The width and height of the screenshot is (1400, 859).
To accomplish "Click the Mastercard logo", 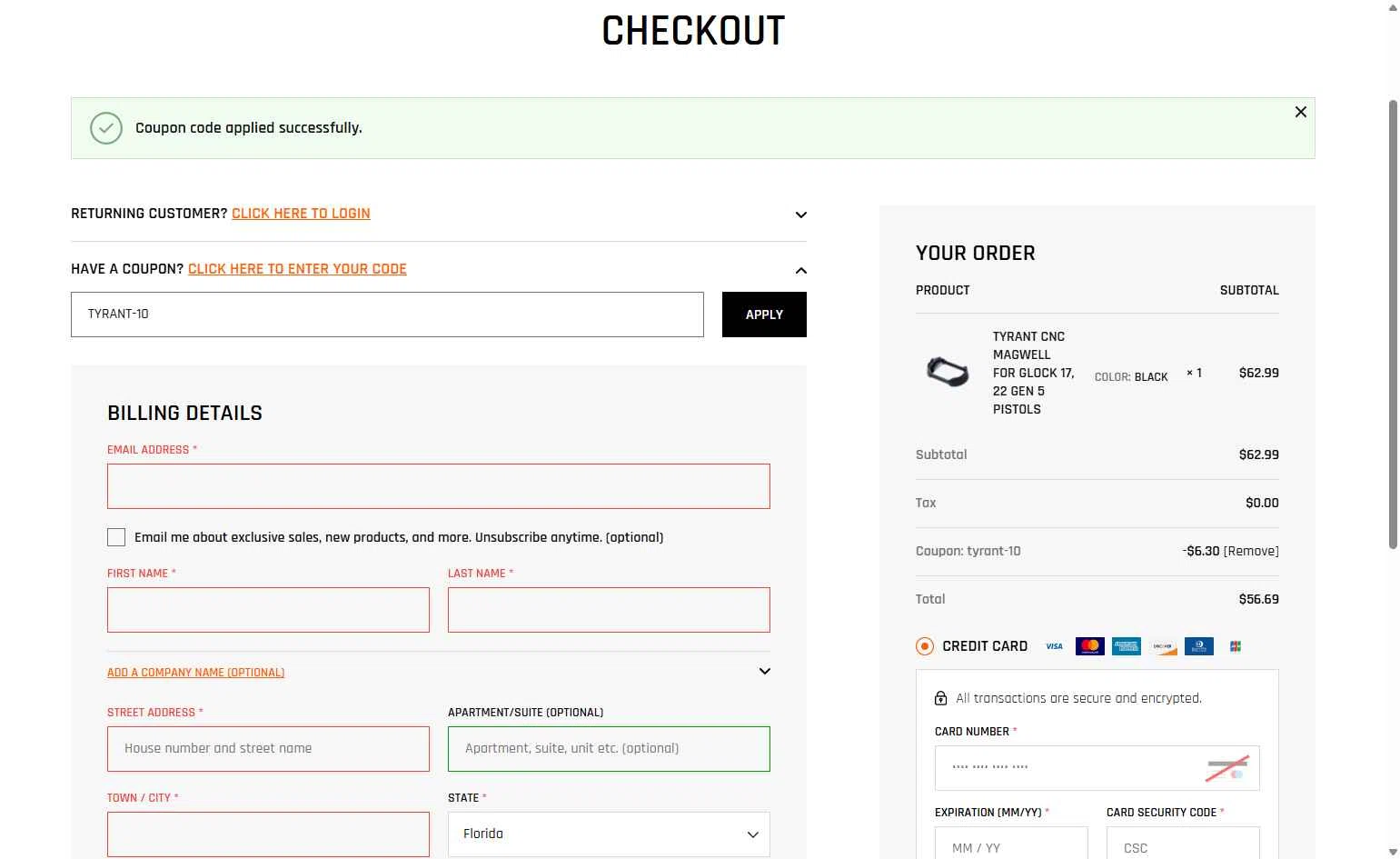I will [x=1090, y=646].
